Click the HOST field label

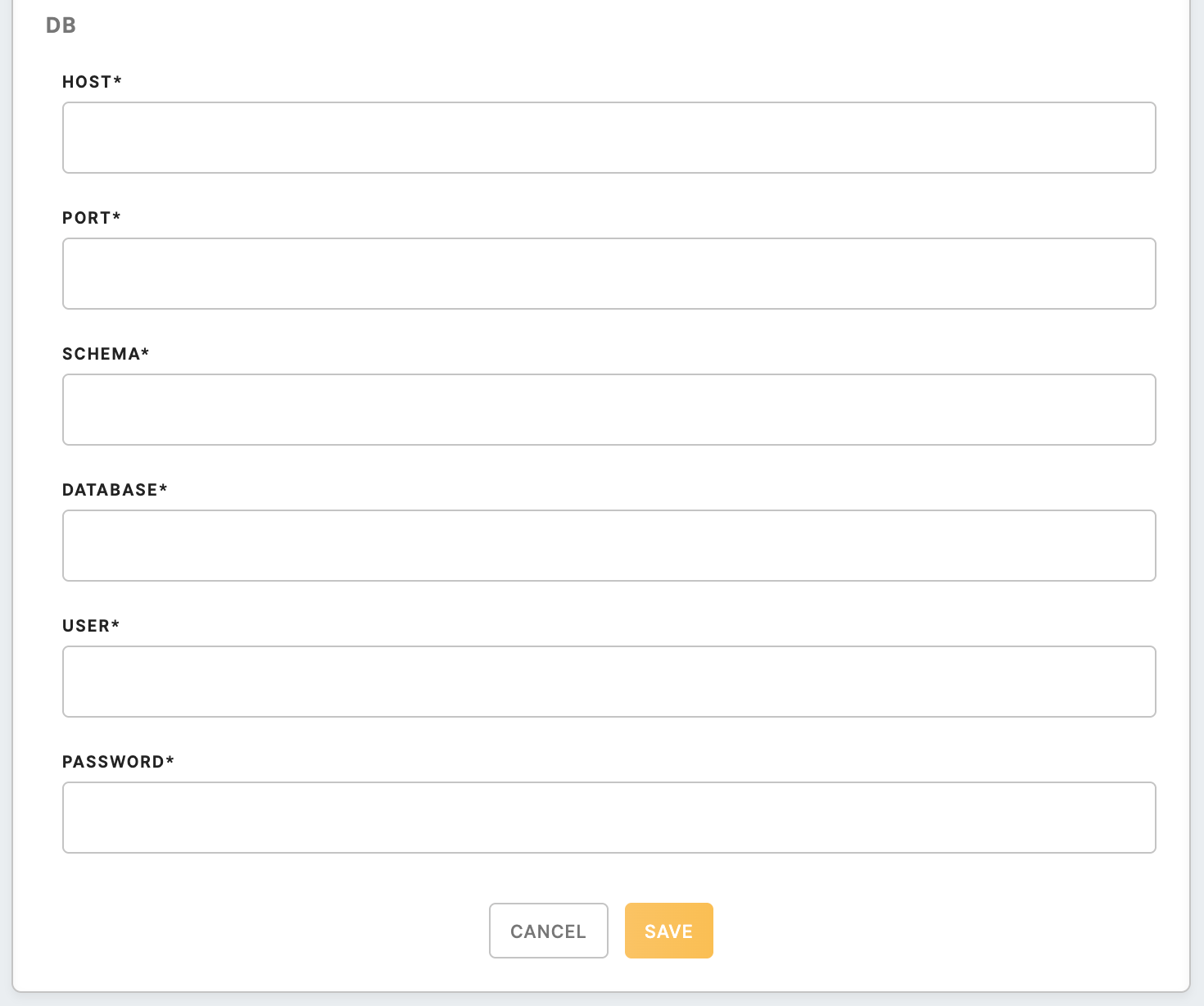coord(87,82)
